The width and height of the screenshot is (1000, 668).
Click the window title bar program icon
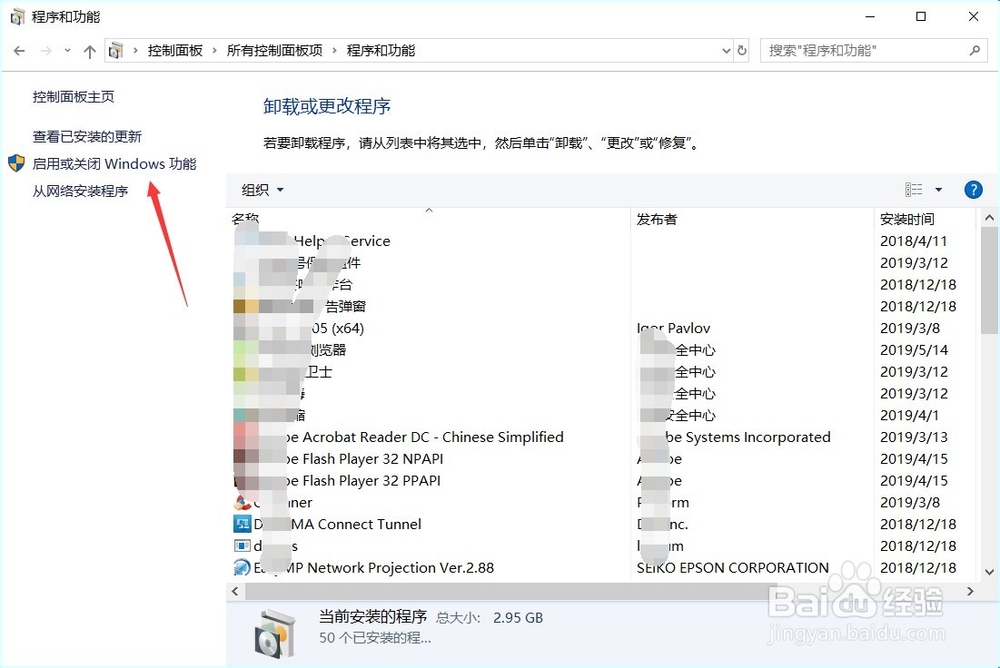pyautogui.click(x=17, y=17)
